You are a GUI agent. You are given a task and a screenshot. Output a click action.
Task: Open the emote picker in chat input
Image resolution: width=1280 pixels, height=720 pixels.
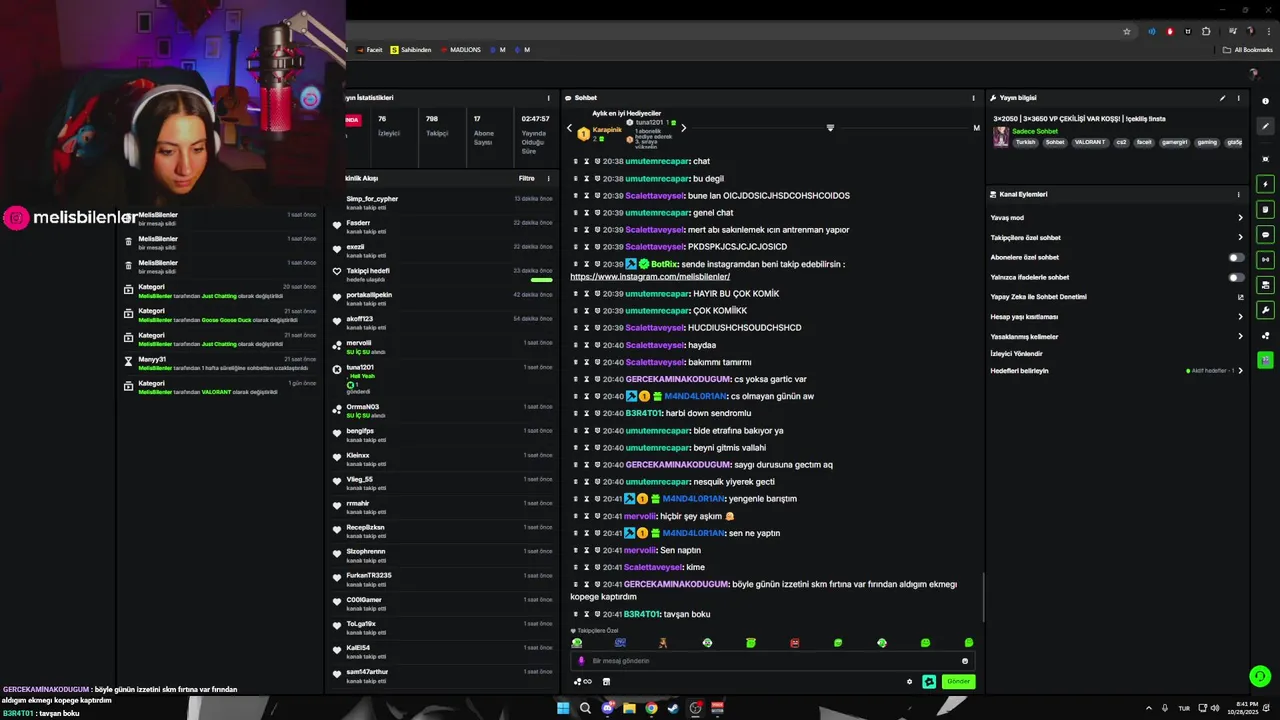pyautogui.click(x=965, y=661)
